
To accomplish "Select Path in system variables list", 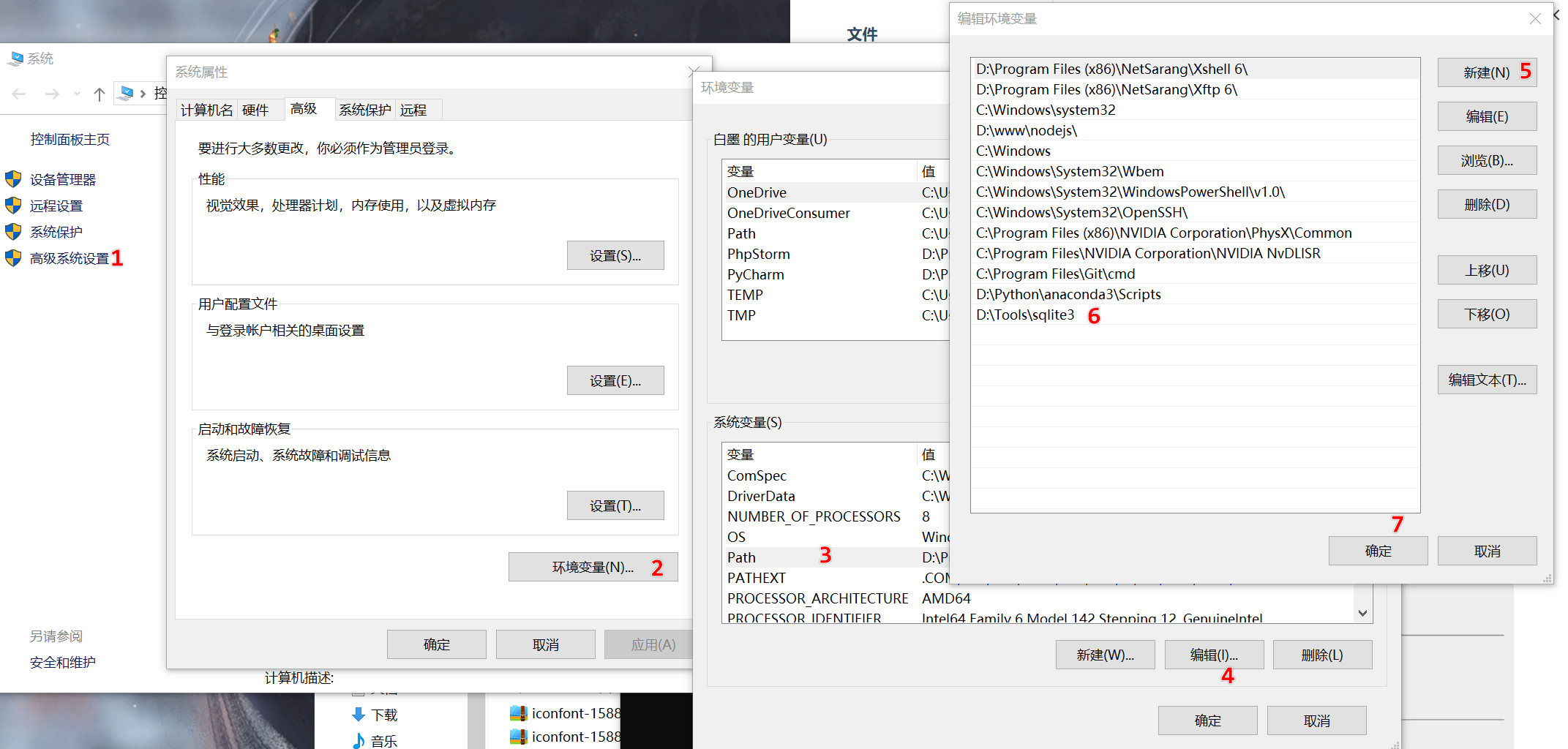I will [x=836, y=557].
